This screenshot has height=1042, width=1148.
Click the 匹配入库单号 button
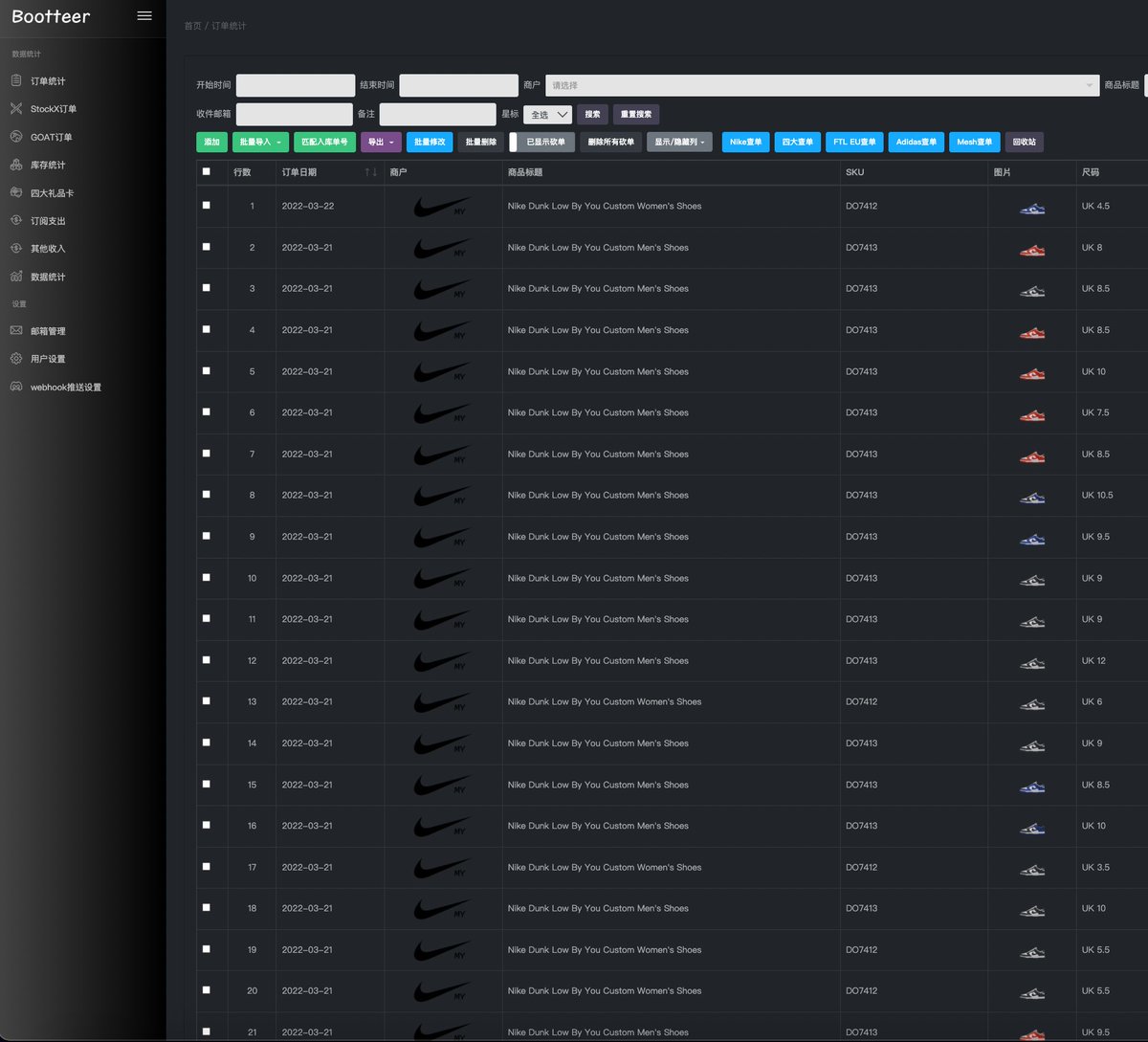(x=324, y=142)
